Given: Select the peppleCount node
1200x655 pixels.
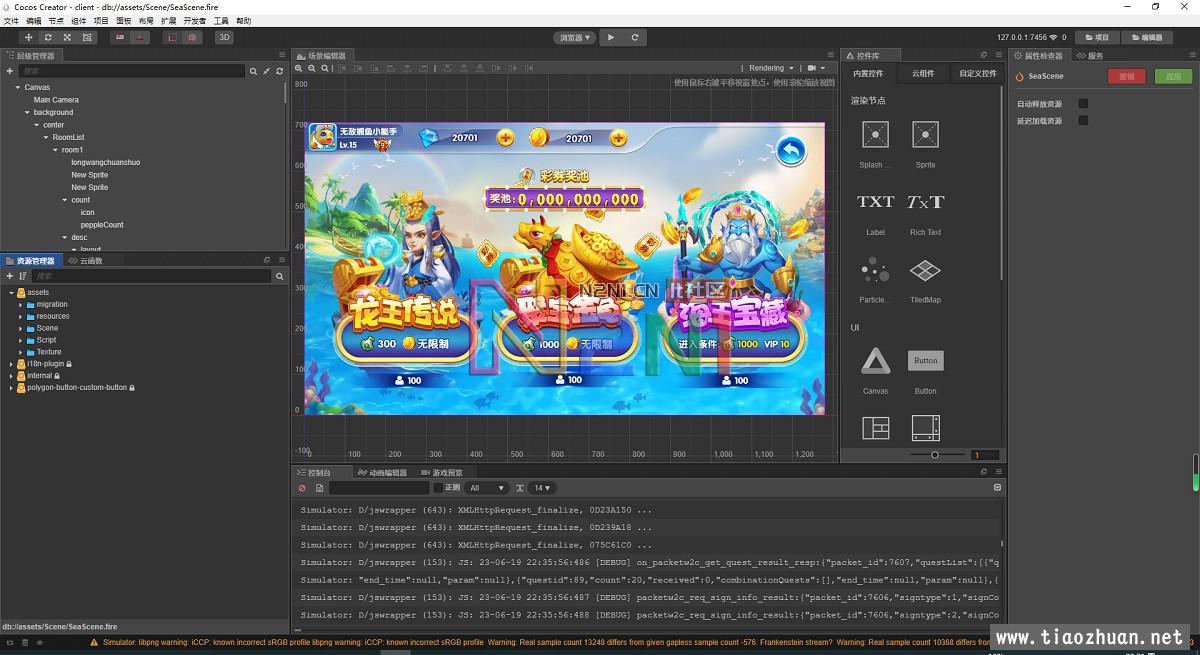Looking at the screenshot, I should [102, 225].
